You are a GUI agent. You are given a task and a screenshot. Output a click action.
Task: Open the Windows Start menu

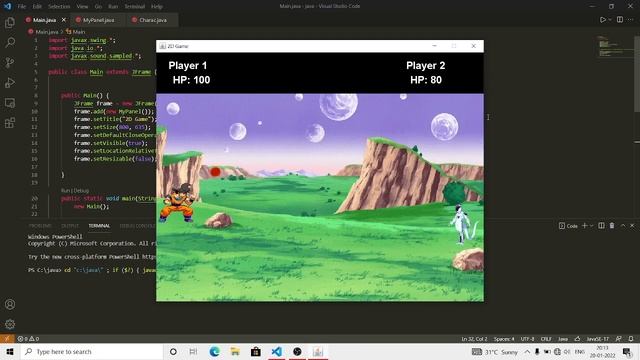(x=10, y=351)
